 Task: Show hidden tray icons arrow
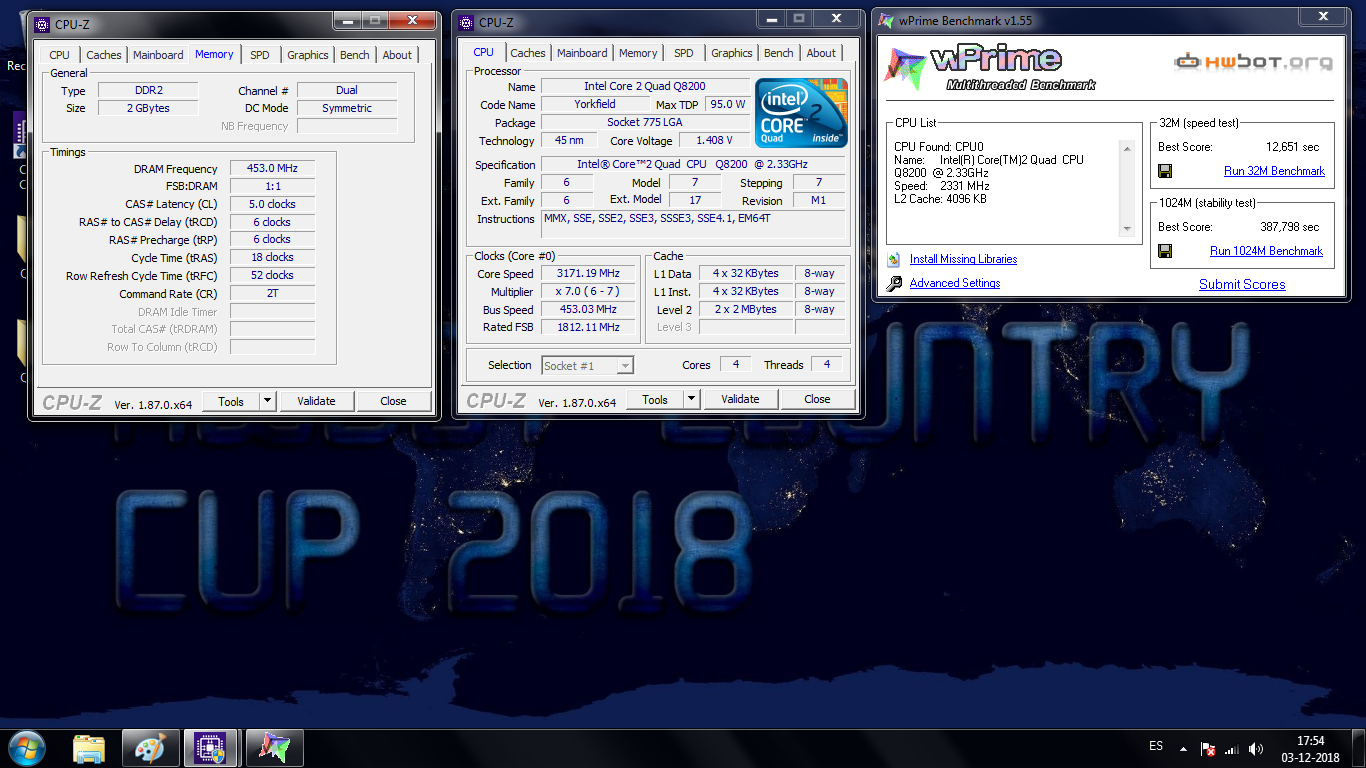click(1184, 748)
